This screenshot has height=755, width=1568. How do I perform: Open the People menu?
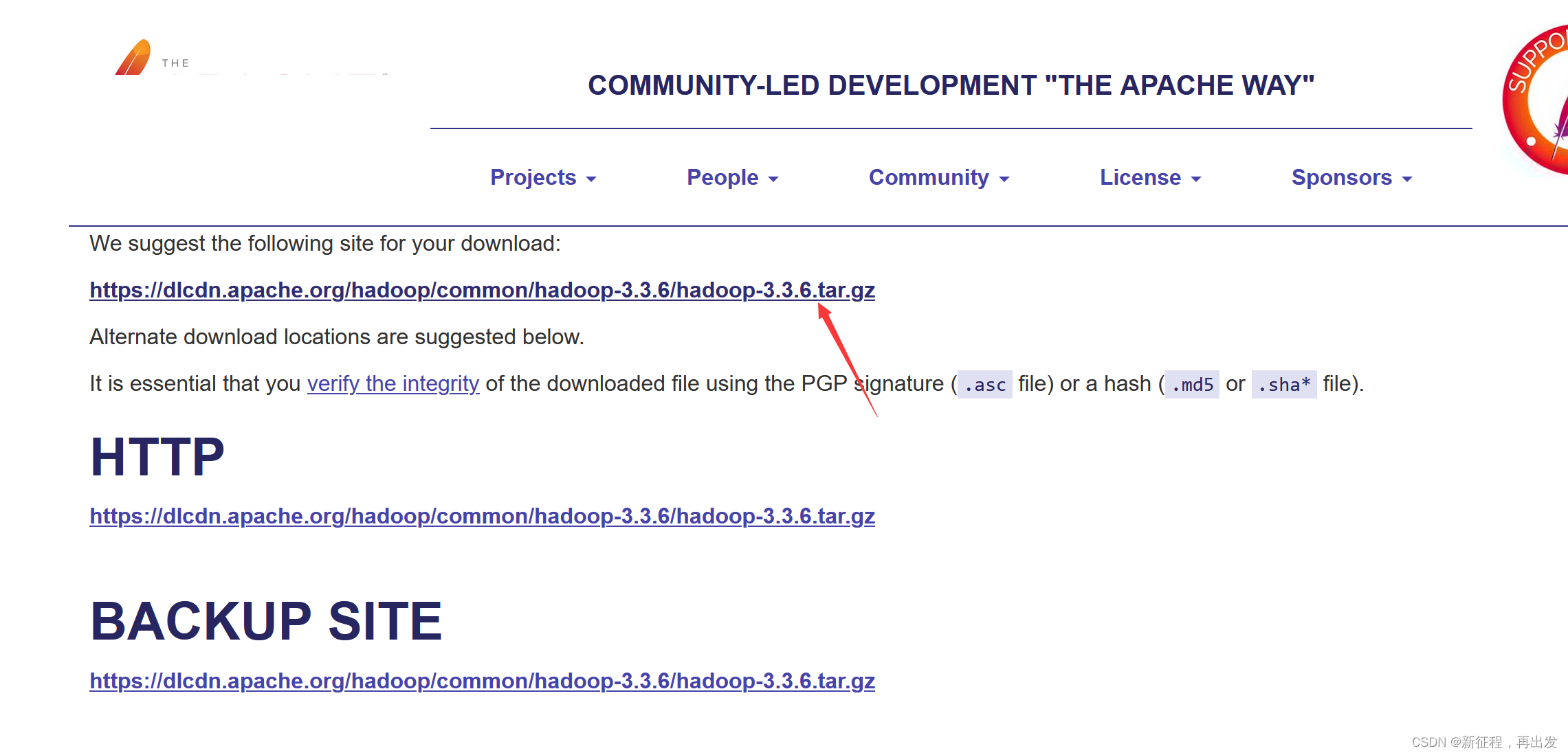coord(733,177)
